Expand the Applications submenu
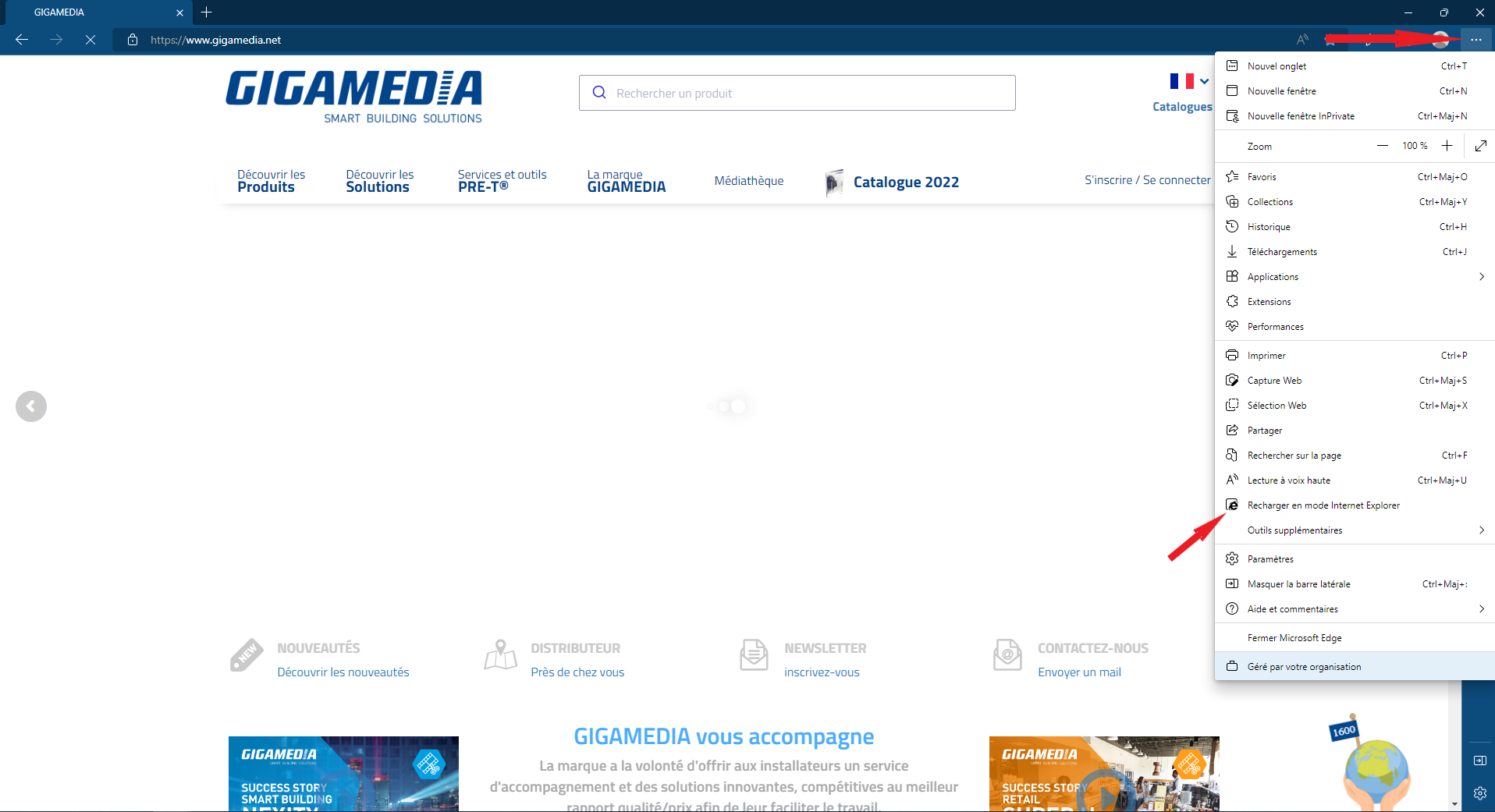Image resolution: width=1495 pixels, height=812 pixels. [1355, 277]
